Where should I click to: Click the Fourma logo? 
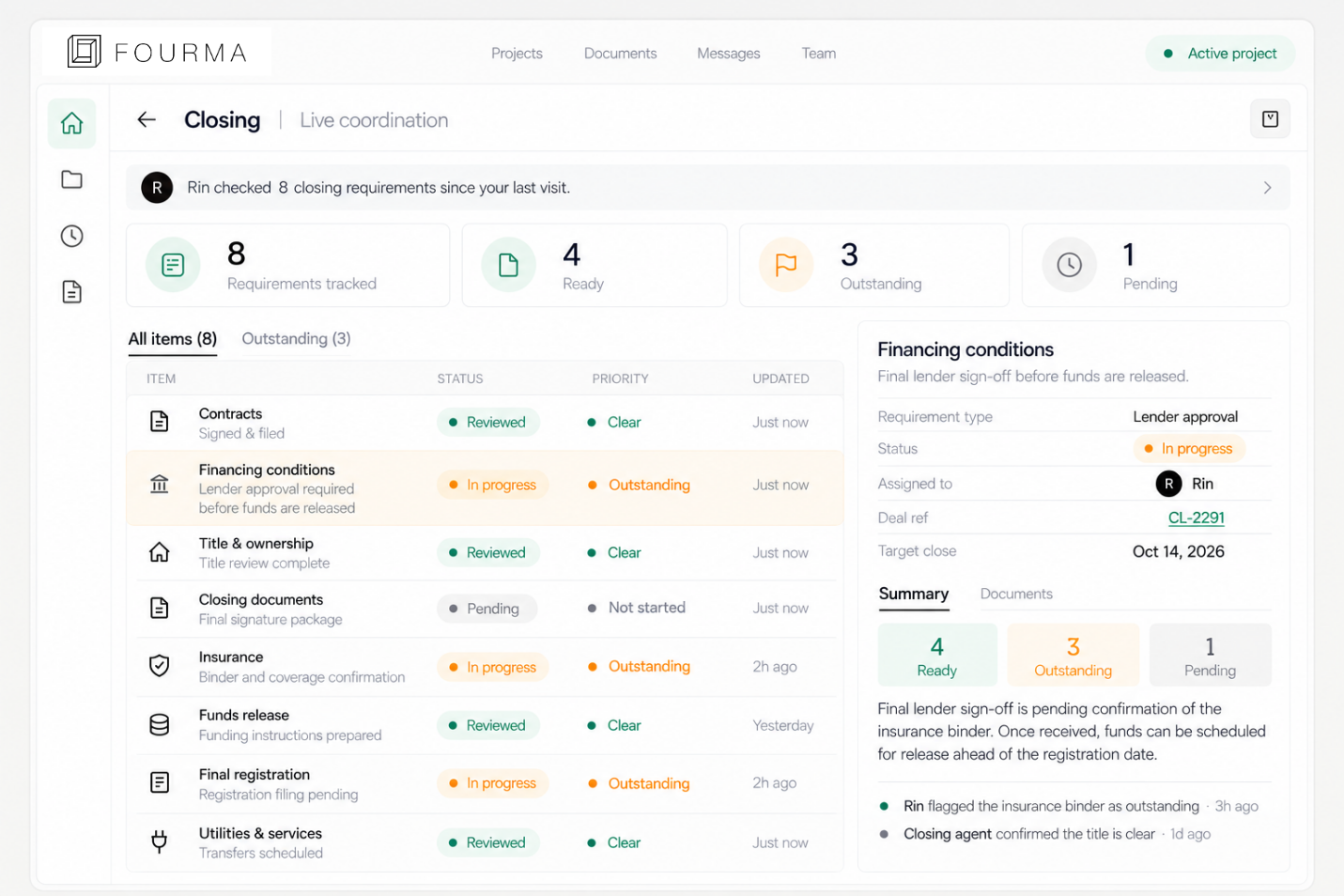click(x=158, y=52)
